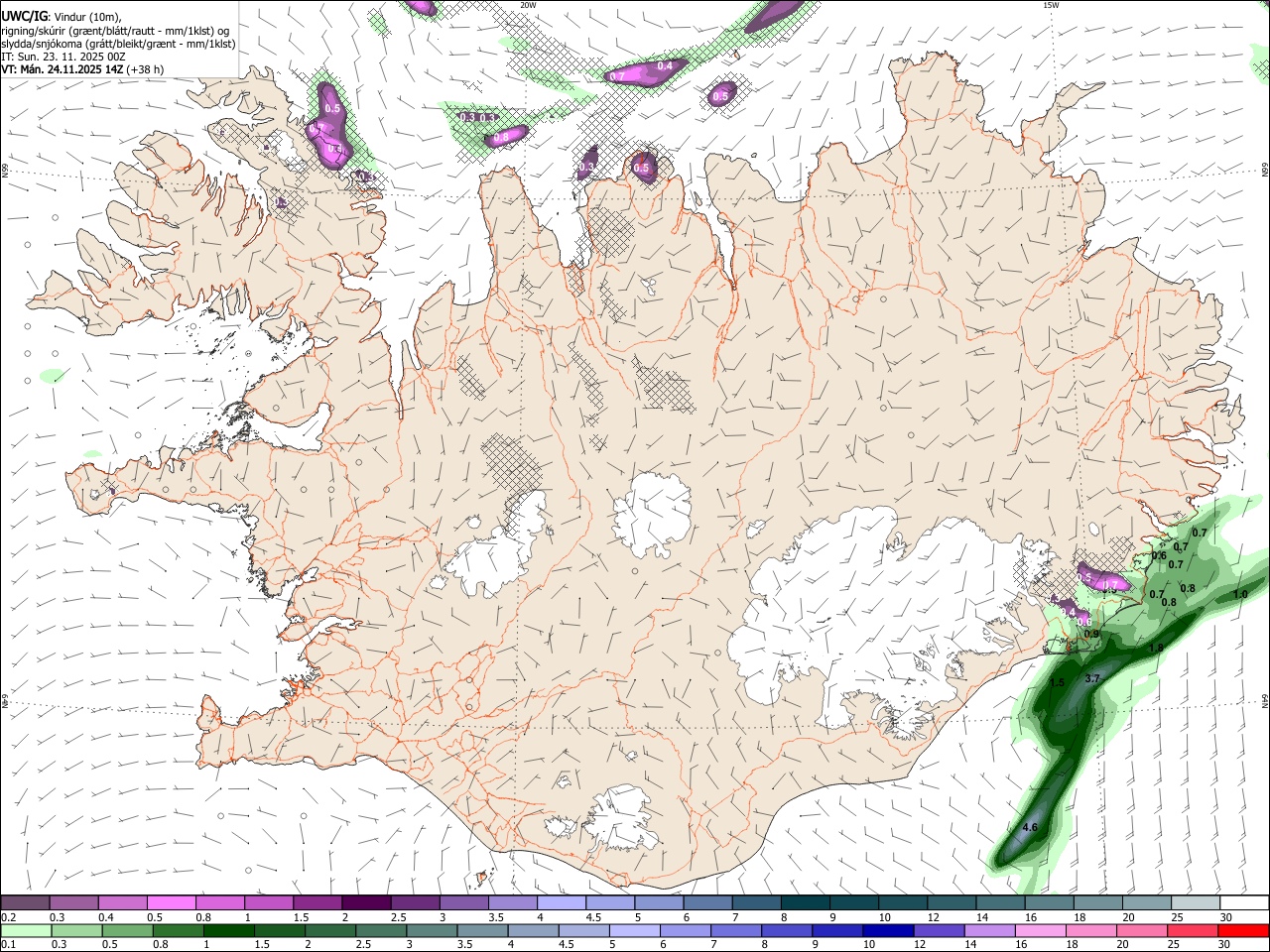Click the pale green rain swatch above 0.1
This screenshot has height=952, width=1270.
pyautogui.click(x=25, y=930)
